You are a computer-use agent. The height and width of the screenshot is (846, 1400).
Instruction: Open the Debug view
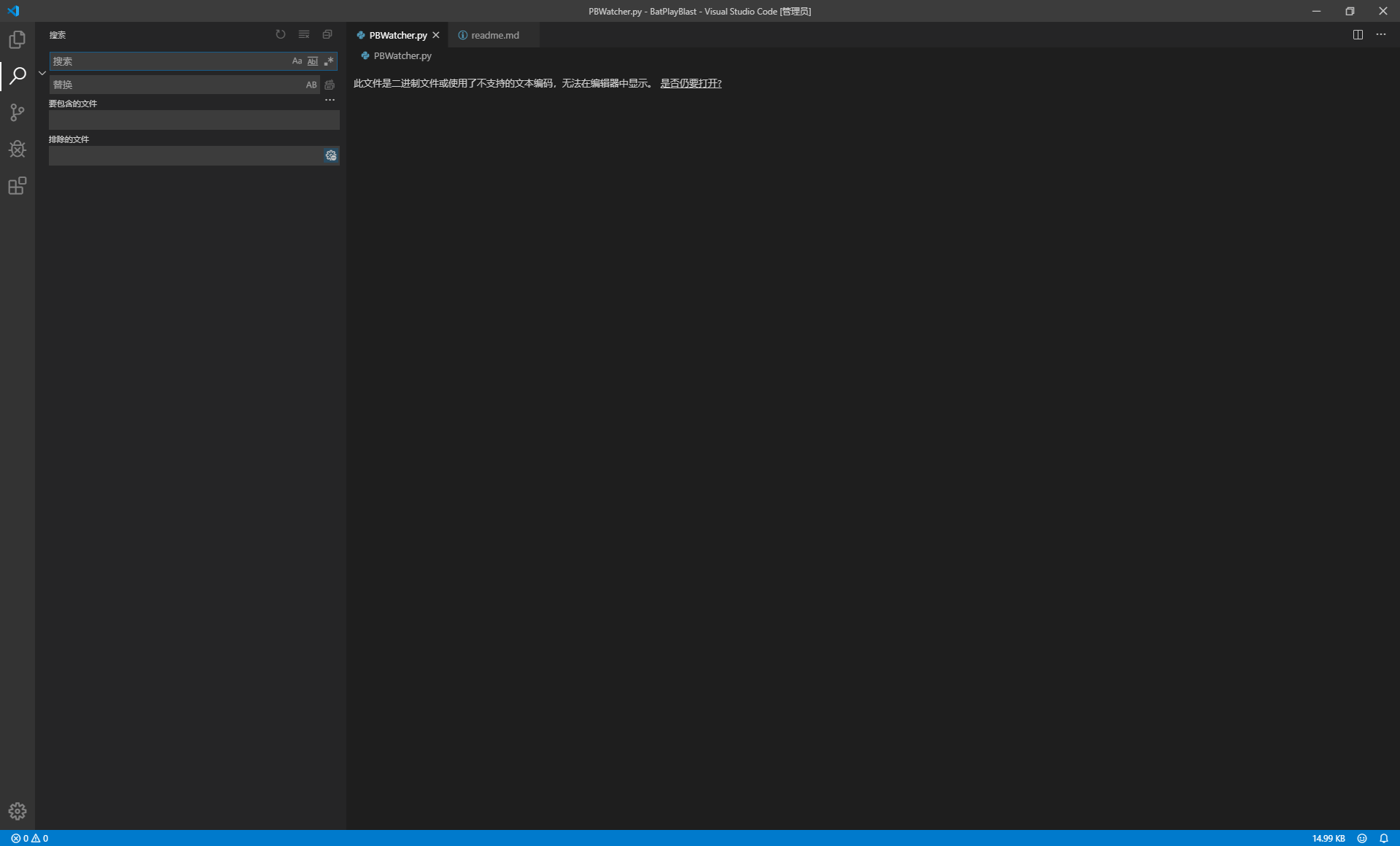pos(17,149)
